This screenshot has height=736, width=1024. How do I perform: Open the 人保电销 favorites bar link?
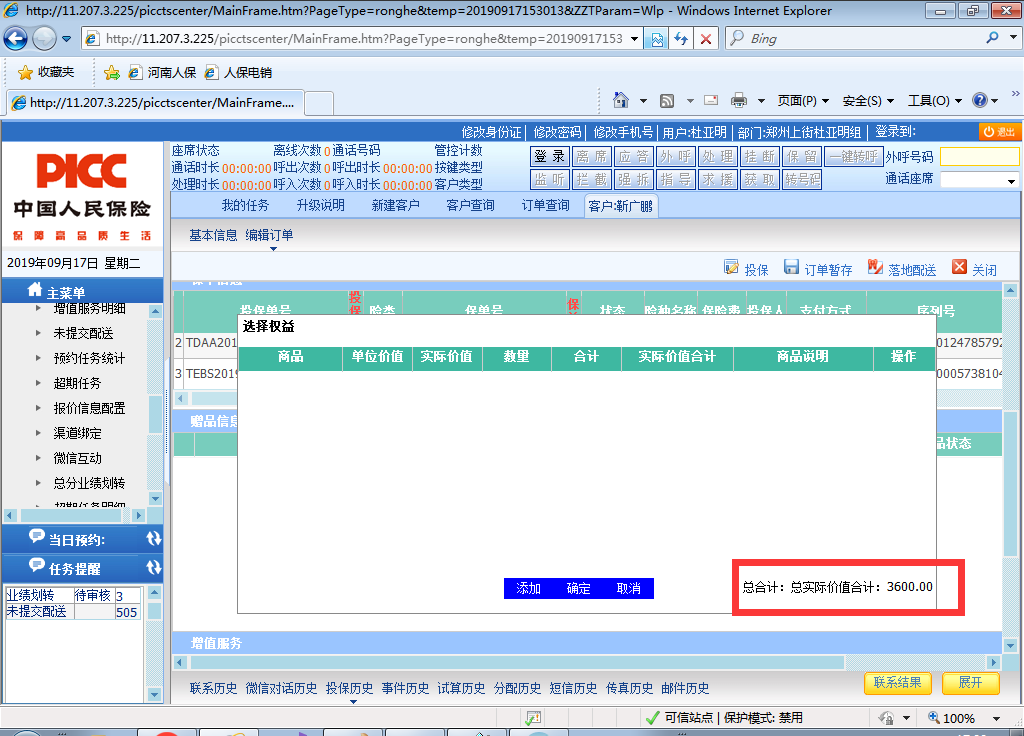[238, 72]
